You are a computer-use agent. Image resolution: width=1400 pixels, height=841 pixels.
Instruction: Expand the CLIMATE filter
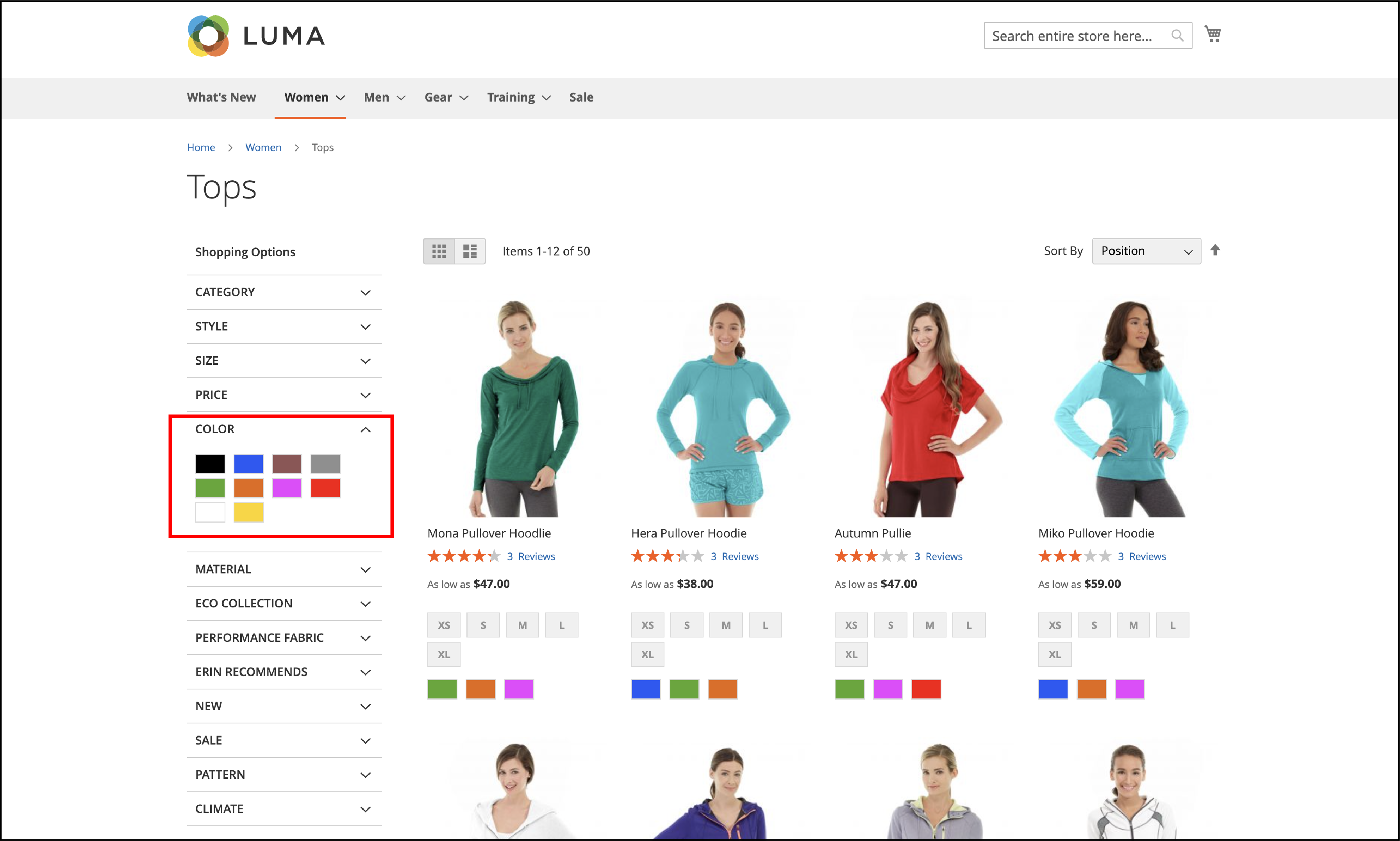point(284,809)
